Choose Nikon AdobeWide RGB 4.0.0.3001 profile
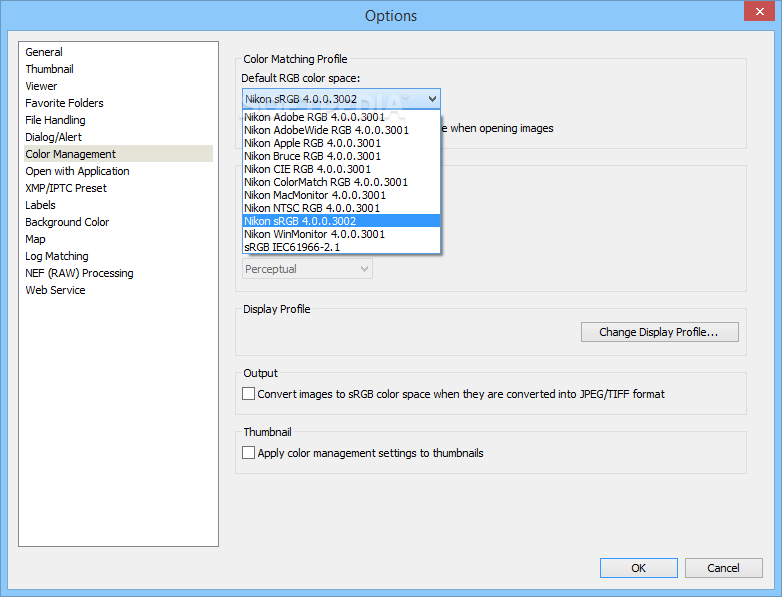 point(342,130)
